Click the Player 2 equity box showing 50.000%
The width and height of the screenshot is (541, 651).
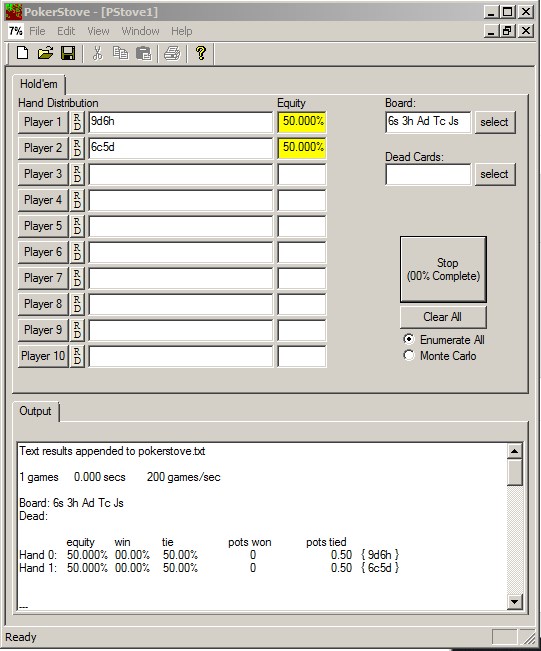click(302, 148)
